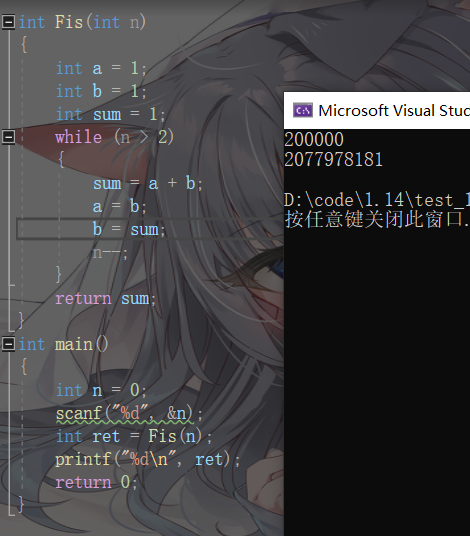Click the D:\code\1.14 path line in console
This screenshot has width=470, height=536.
[x=377, y=200]
